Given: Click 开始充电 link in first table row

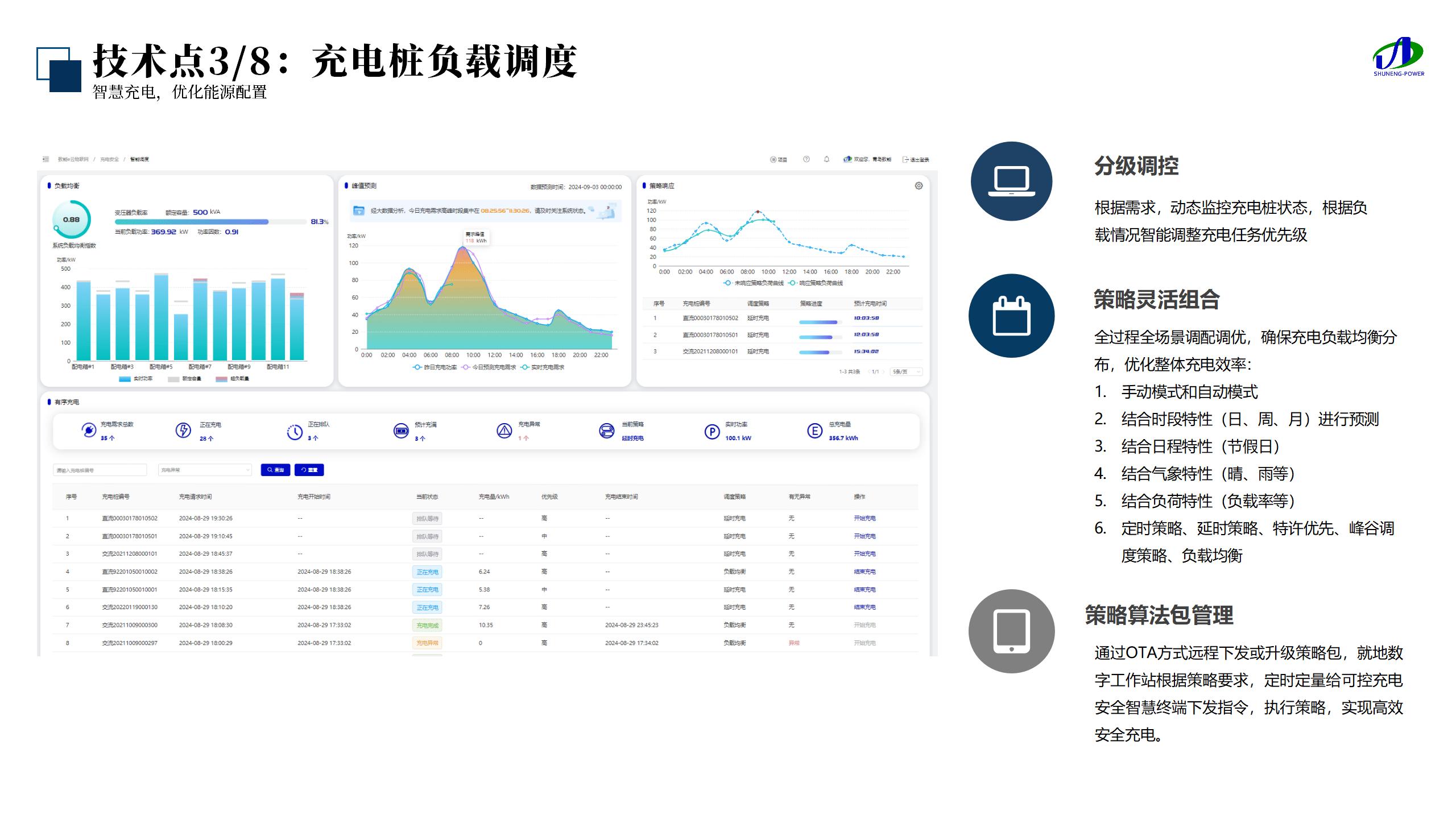Looking at the screenshot, I should point(864,518).
